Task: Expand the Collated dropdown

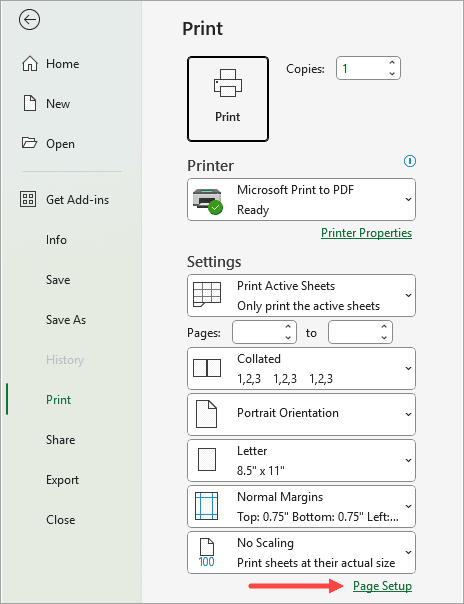Action: coord(302,369)
